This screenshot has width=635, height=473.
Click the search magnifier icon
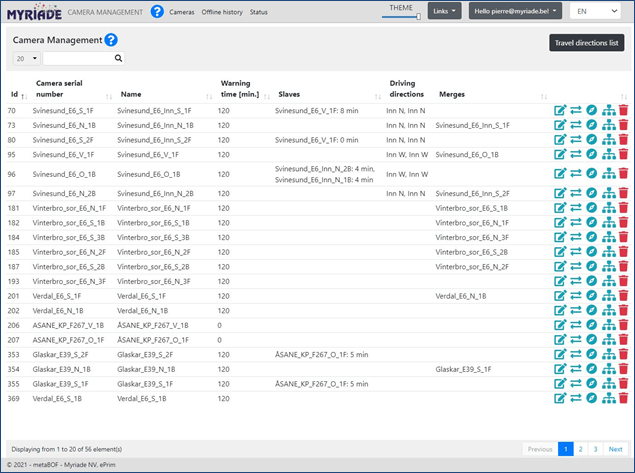119,59
